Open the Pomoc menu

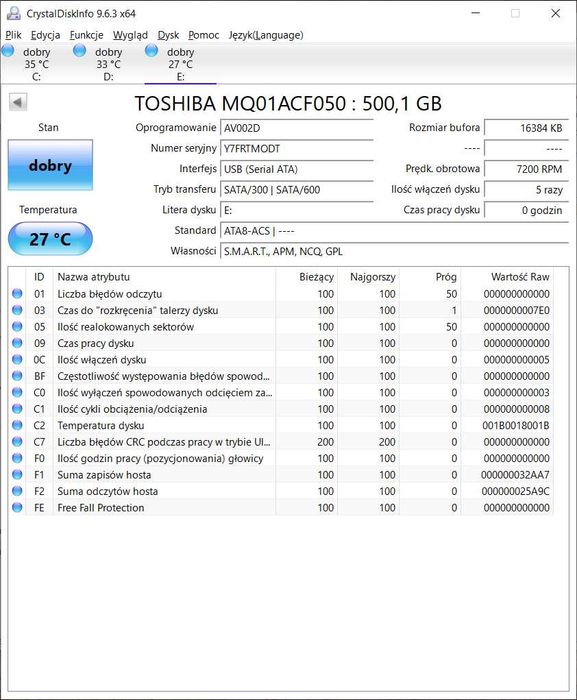203,35
